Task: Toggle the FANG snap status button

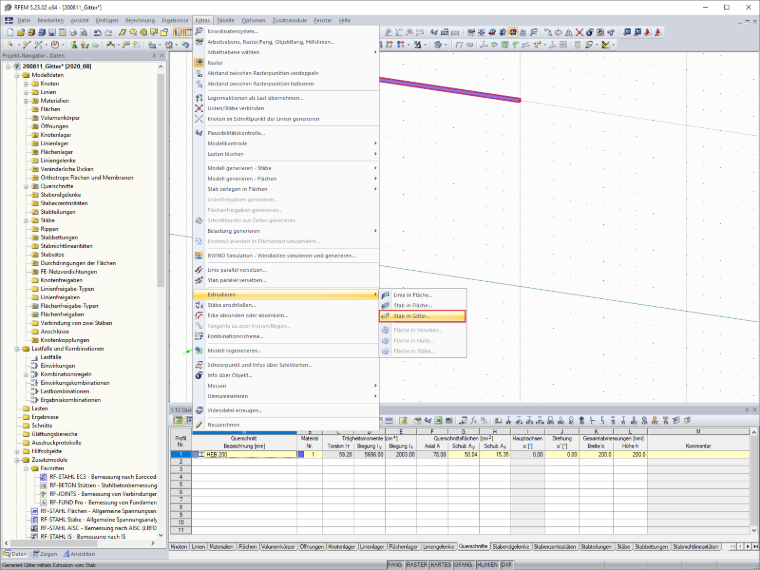Action: click(x=395, y=565)
